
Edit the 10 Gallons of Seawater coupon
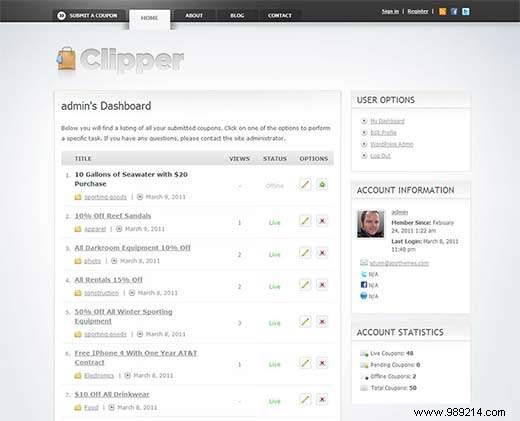point(305,184)
